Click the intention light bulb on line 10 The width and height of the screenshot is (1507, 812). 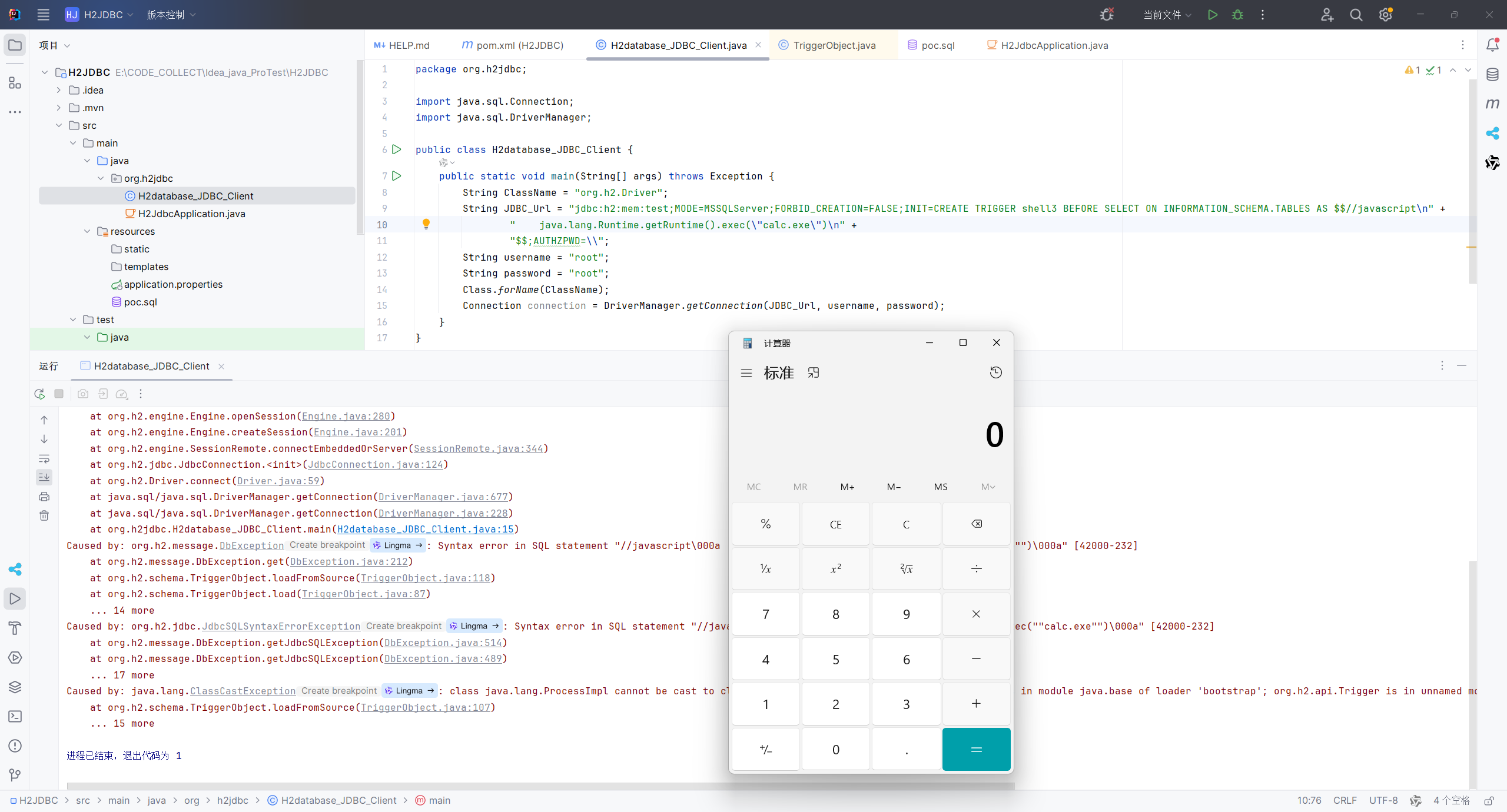point(426,224)
